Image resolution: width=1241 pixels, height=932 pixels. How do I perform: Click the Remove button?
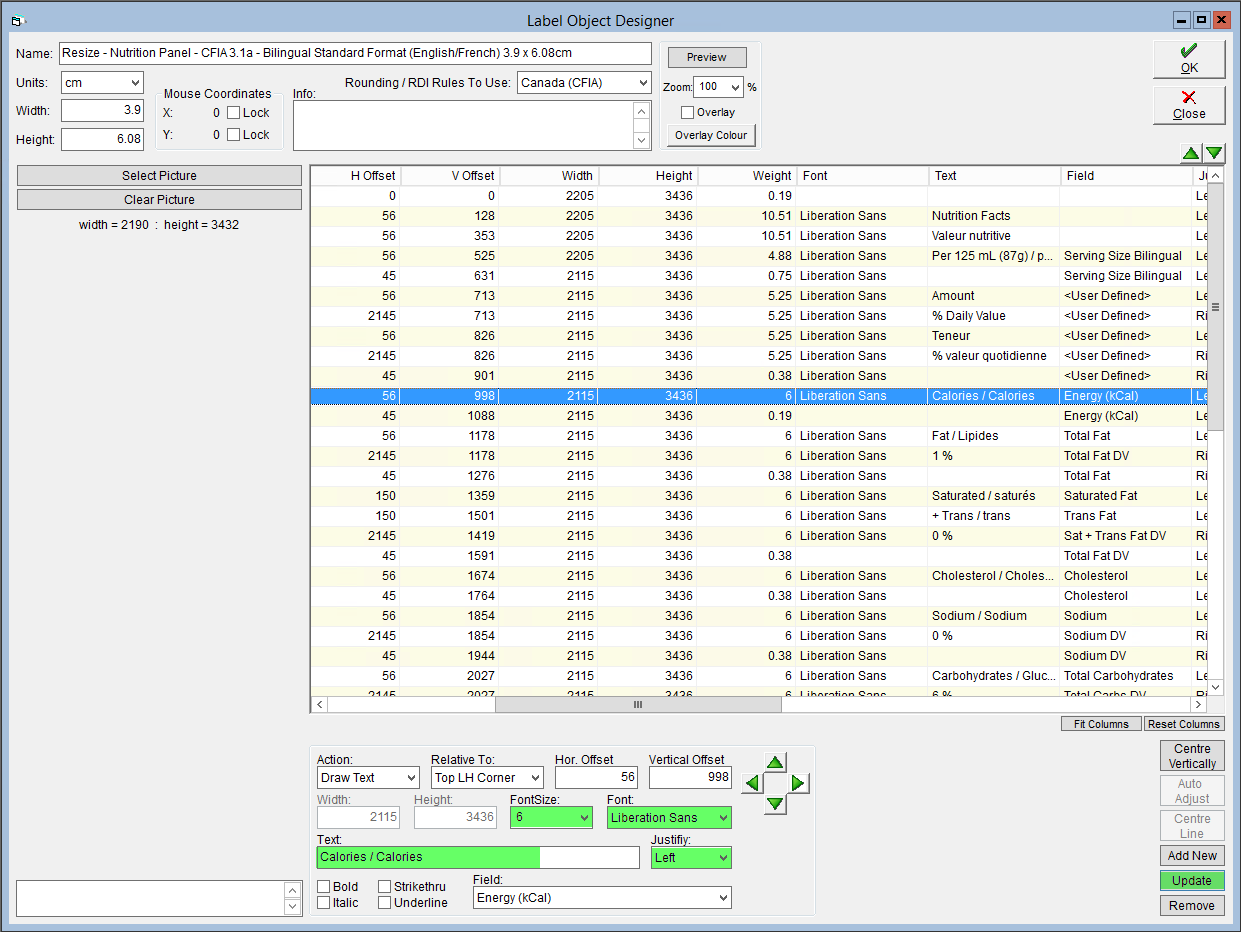tap(1192, 906)
